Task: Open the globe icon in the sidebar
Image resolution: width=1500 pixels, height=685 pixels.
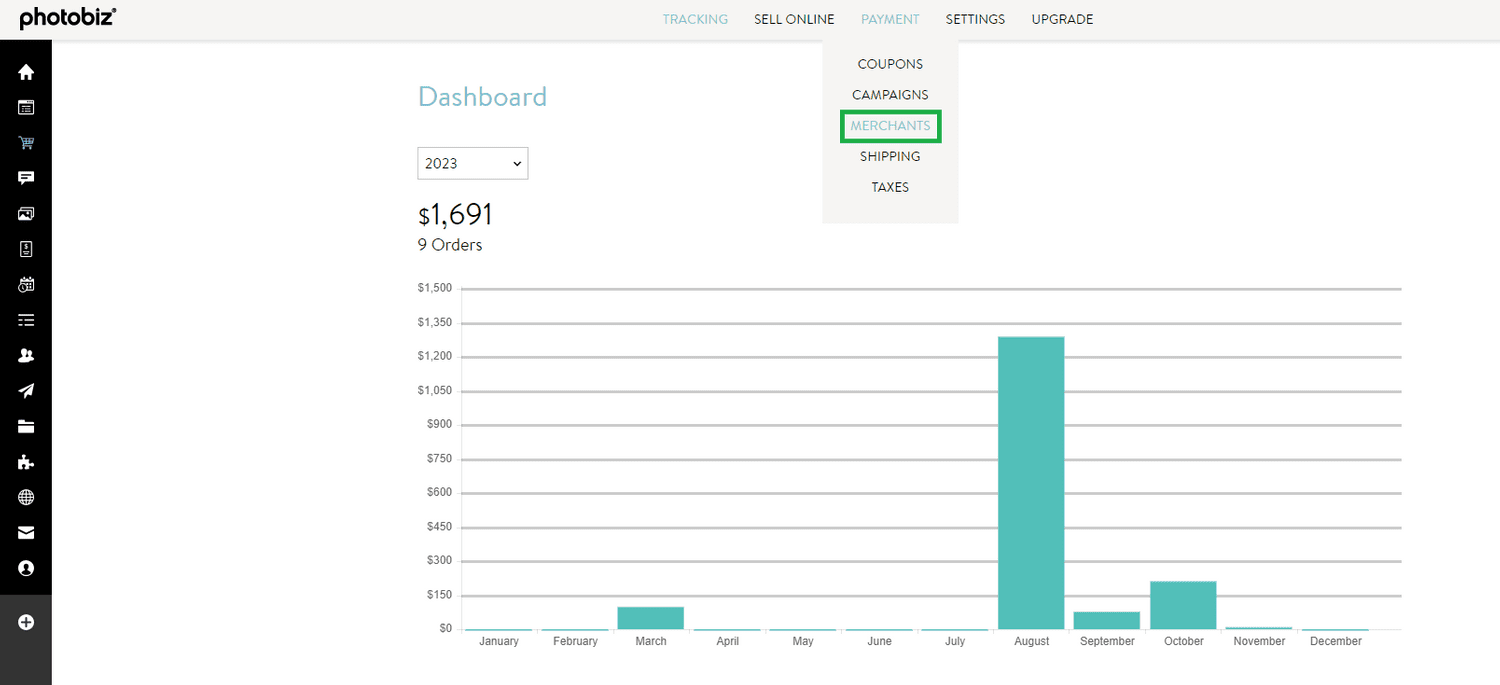Action: [26, 497]
